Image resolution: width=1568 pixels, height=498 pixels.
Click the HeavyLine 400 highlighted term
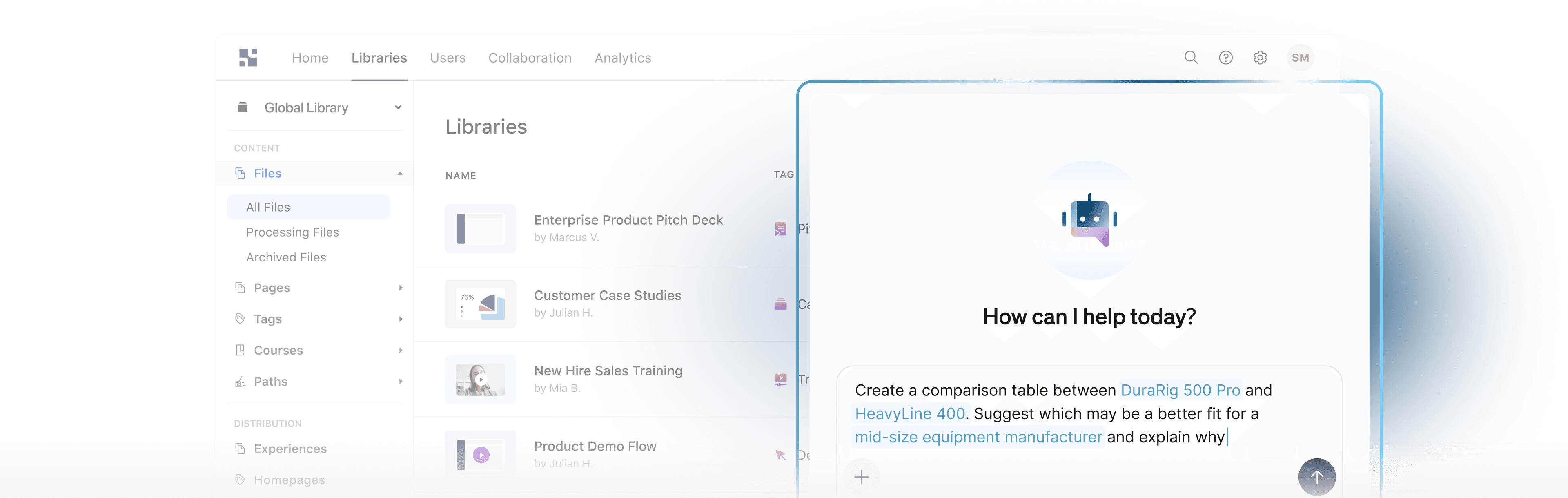910,413
